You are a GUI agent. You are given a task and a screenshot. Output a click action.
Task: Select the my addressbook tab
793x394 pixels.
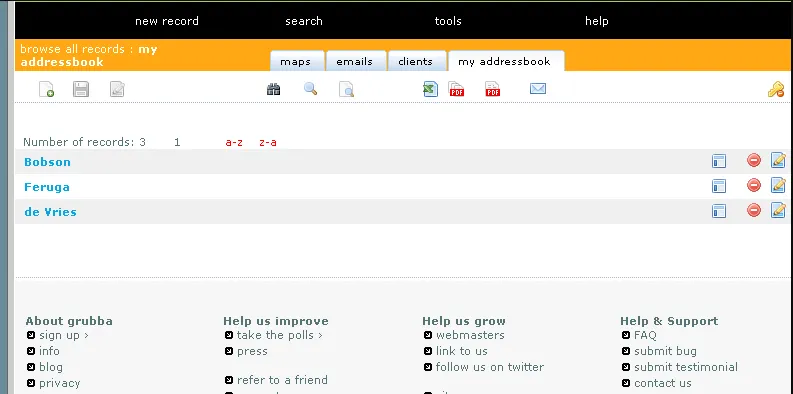tap(506, 61)
